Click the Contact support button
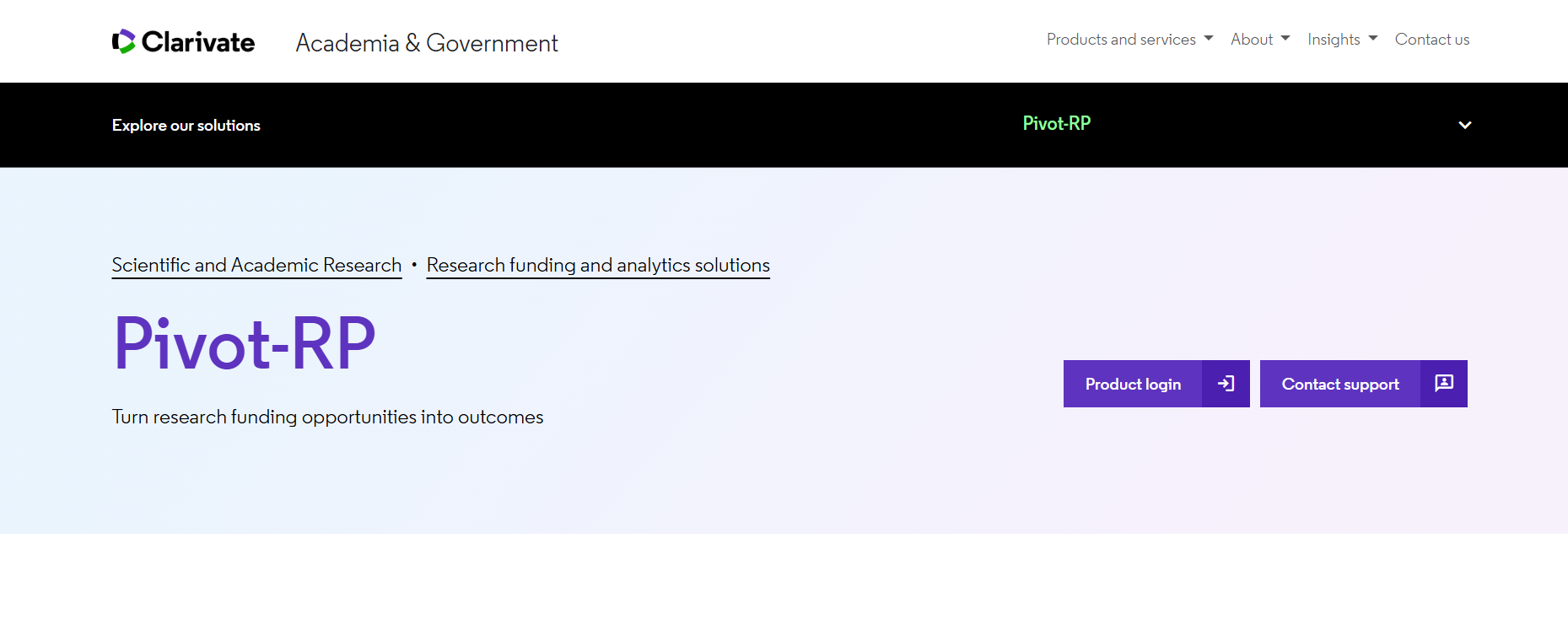Screen dimensions: 1568x630 1363,384
